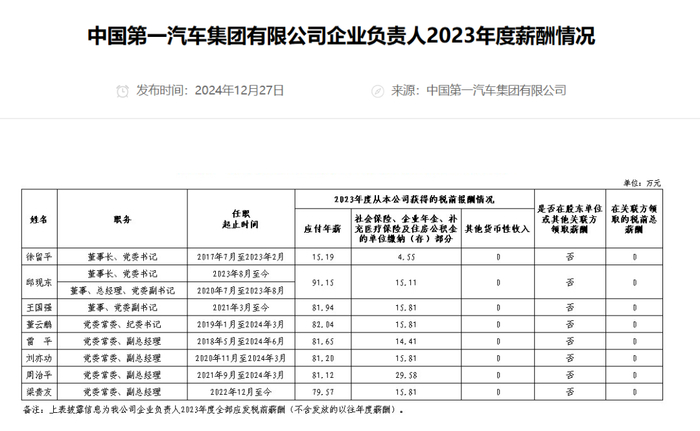Click the 社会保险、企业年金 column header
Viewport: 700px width, 431px height.
406,229
